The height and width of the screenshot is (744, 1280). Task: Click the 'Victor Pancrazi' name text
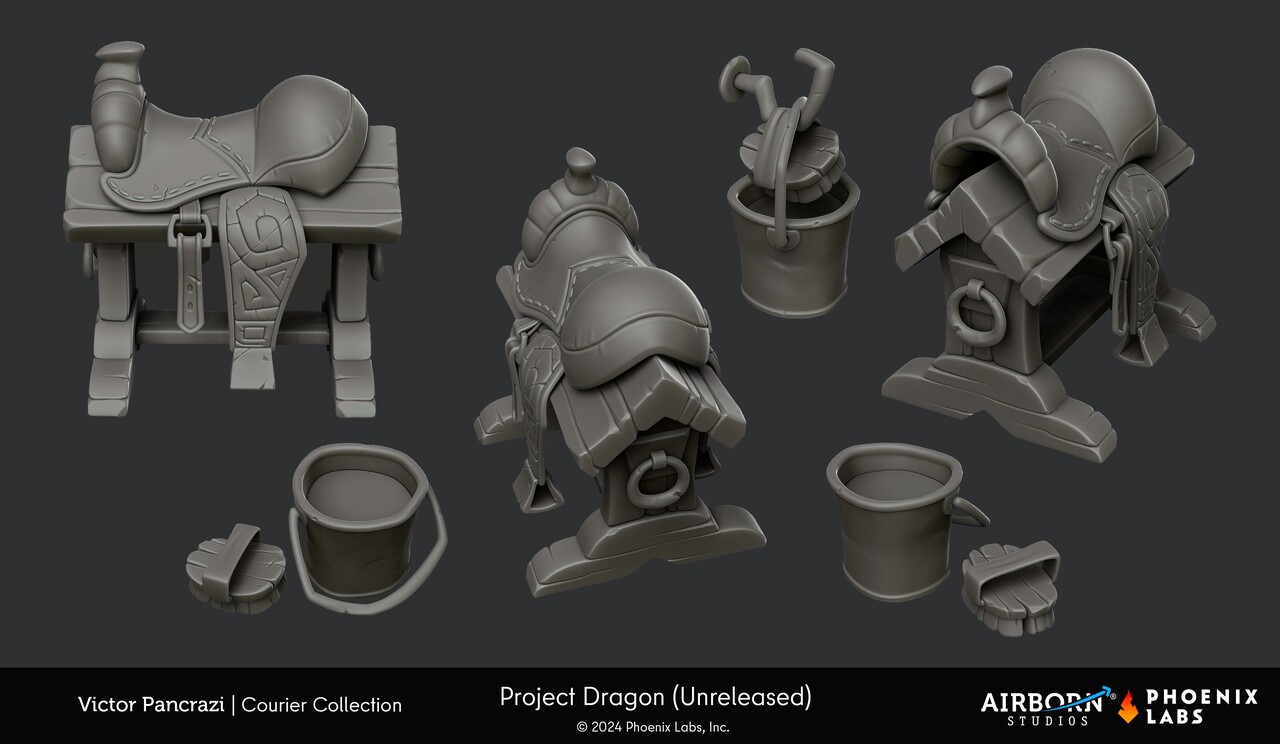pyautogui.click(x=153, y=705)
